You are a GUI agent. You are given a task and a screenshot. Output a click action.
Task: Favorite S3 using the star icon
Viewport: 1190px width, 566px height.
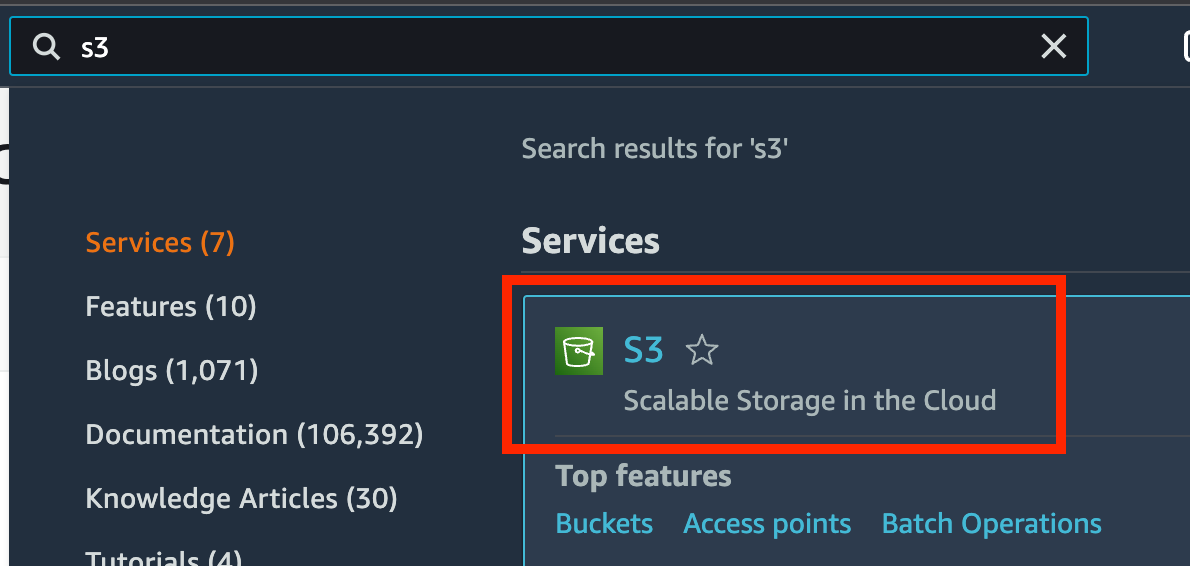(702, 351)
